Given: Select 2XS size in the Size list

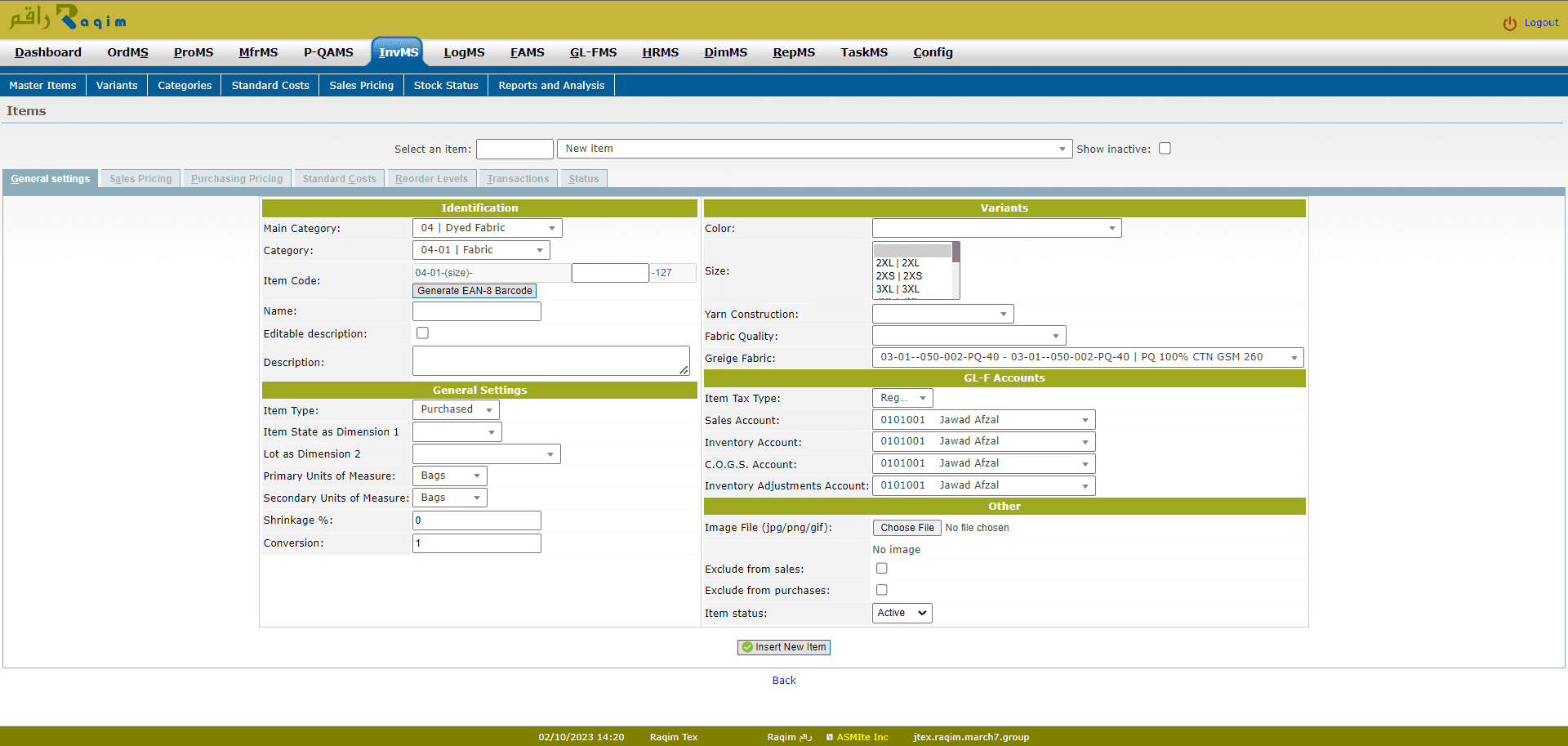Looking at the screenshot, I should [912, 276].
